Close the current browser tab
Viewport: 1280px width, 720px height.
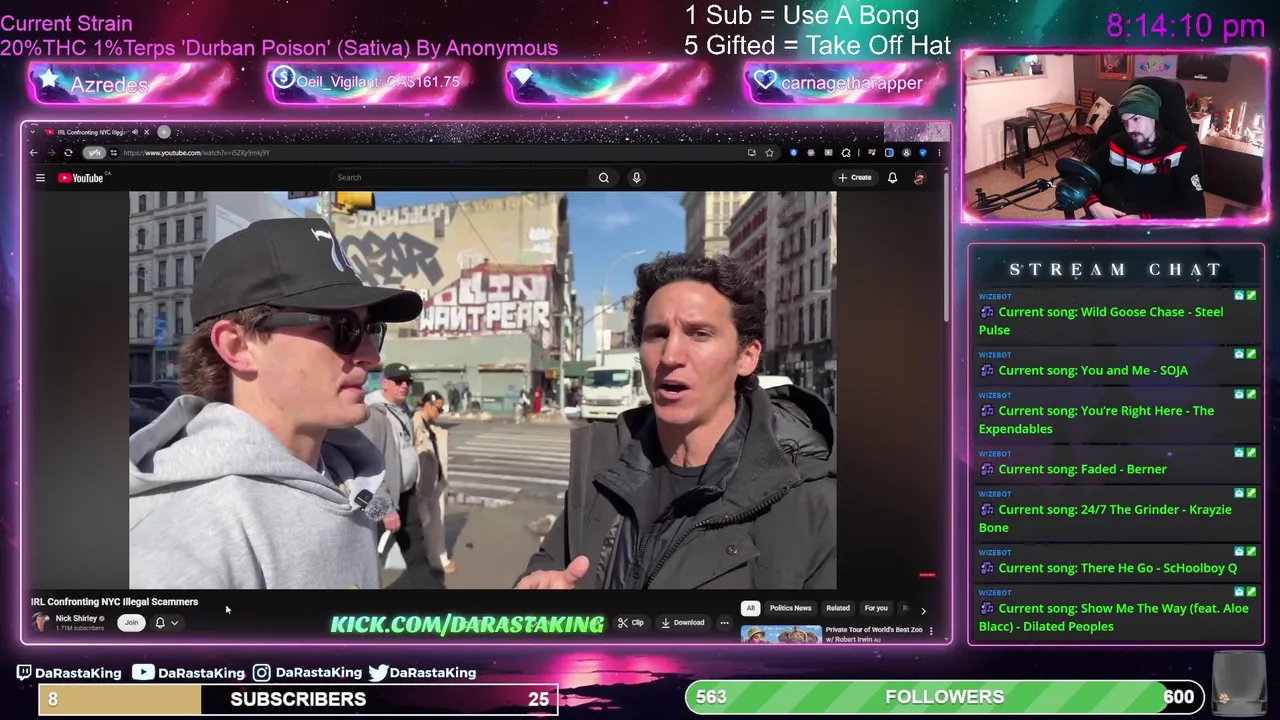146,132
